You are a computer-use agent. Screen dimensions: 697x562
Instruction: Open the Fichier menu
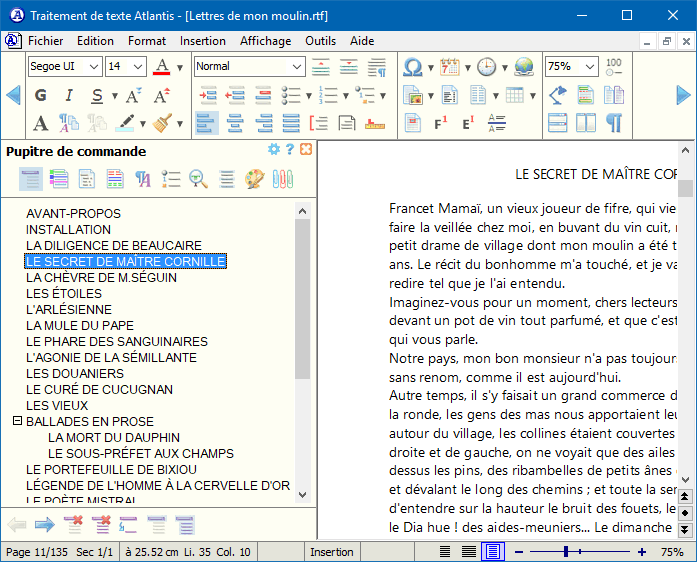pyautogui.click(x=45, y=41)
